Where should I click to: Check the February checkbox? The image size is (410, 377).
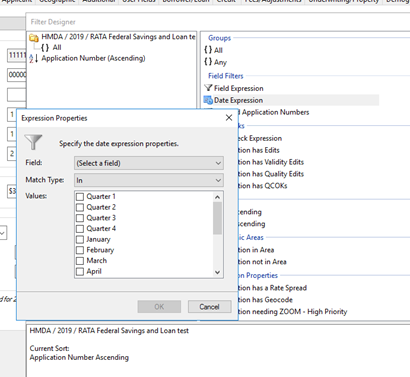coord(80,250)
